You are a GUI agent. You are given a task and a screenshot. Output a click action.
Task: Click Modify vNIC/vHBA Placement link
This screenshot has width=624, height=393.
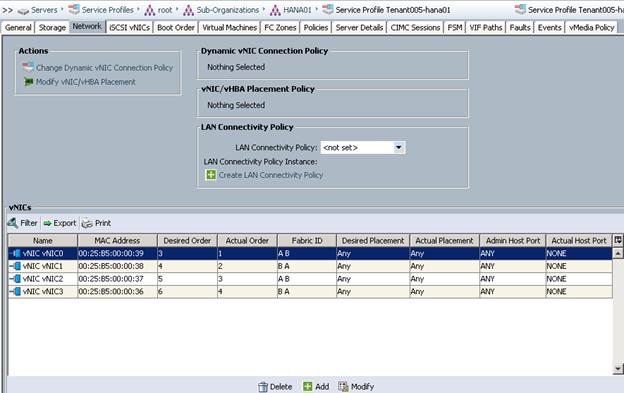[86, 82]
